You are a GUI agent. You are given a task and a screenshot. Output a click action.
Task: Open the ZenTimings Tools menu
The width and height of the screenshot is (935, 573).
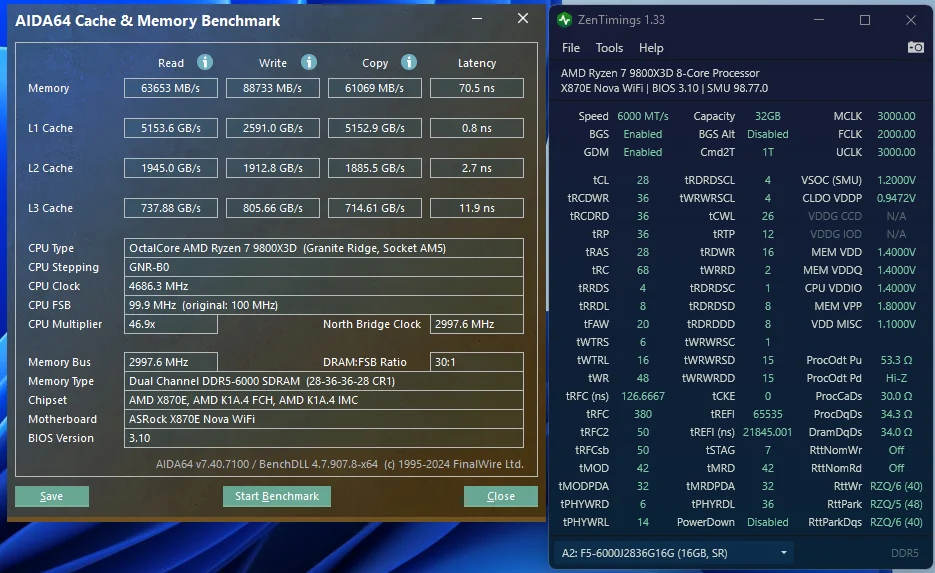(x=609, y=48)
